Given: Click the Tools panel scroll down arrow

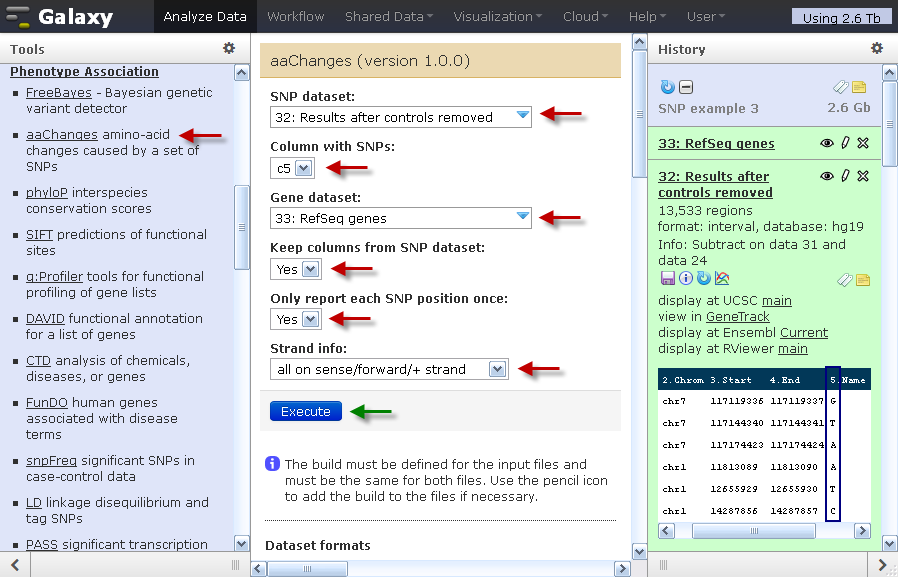Looking at the screenshot, I should [x=242, y=543].
